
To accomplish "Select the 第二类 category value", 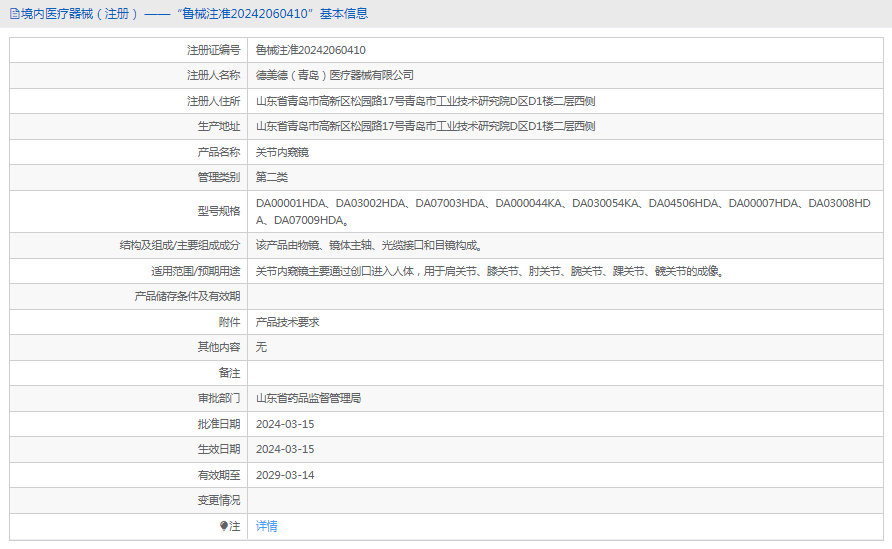I will (x=271, y=177).
